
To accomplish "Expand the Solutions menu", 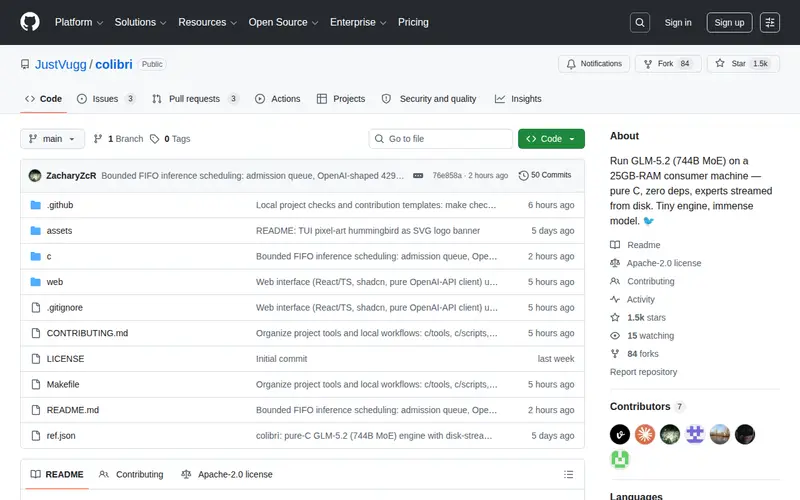I will tap(140, 22).
